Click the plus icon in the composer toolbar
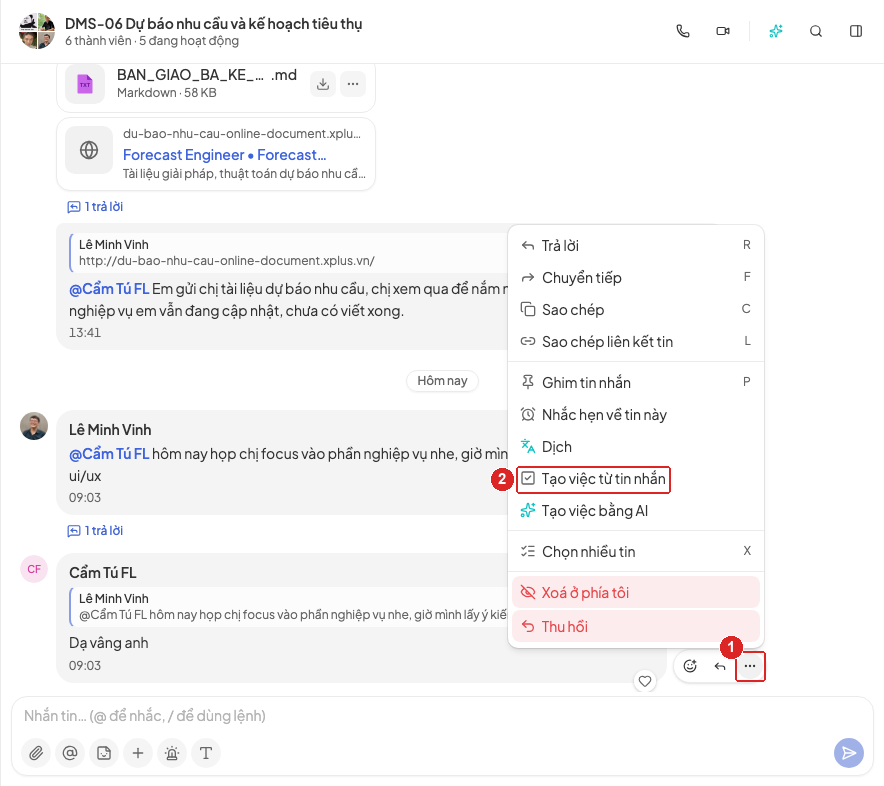 (x=138, y=753)
